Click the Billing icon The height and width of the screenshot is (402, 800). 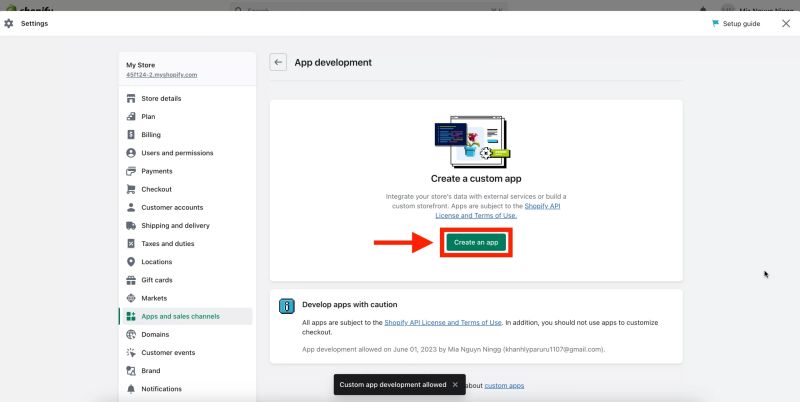(131, 135)
